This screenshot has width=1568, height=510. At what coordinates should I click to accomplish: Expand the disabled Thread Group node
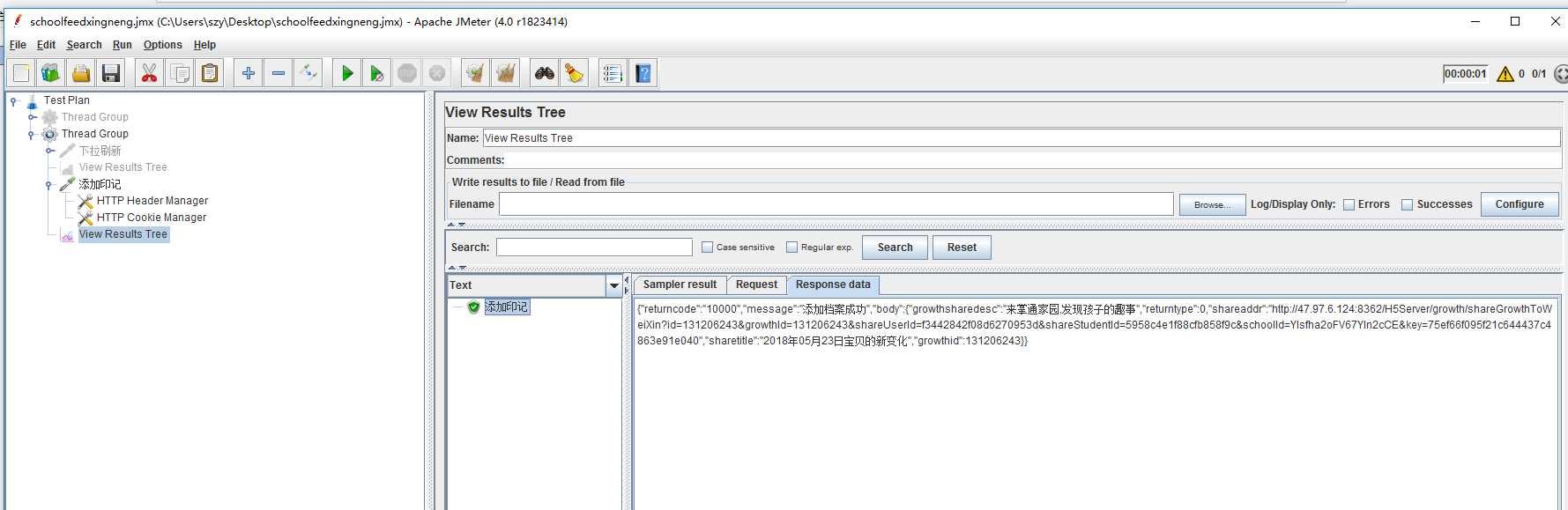coord(32,117)
